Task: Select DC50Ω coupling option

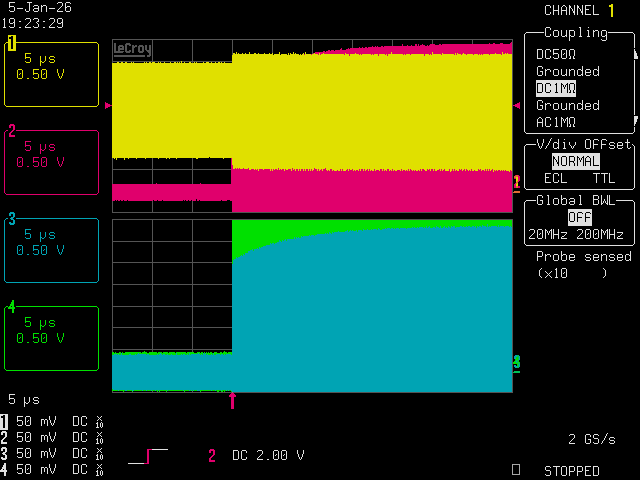Action: (561, 54)
